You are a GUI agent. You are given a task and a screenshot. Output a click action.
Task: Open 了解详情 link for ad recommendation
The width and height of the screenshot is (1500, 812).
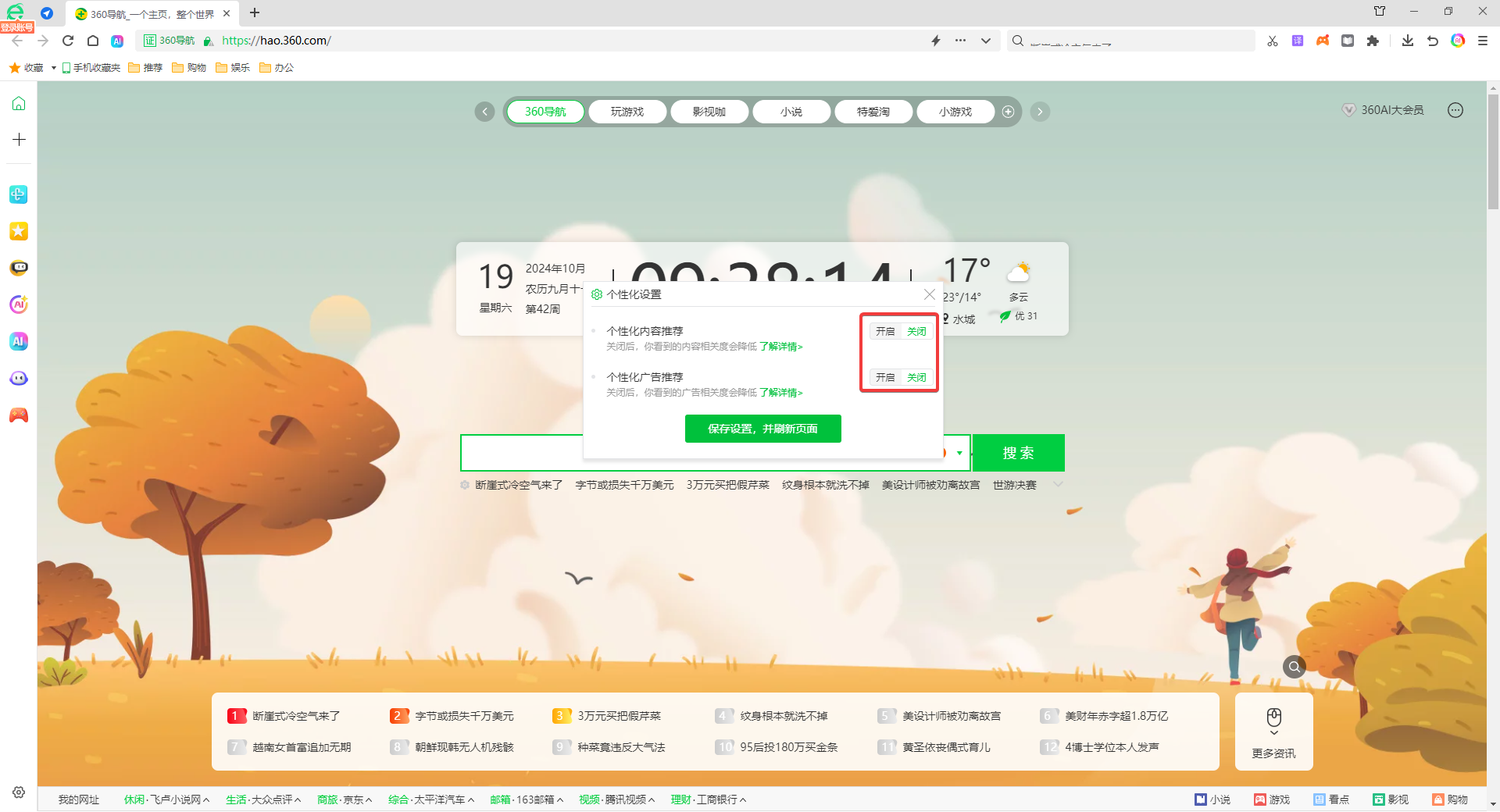pyautogui.click(x=781, y=393)
